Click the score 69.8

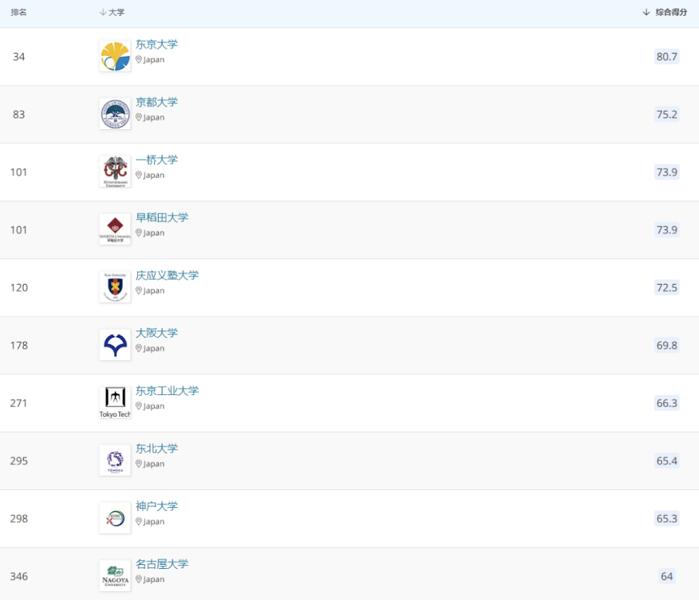tap(666, 345)
